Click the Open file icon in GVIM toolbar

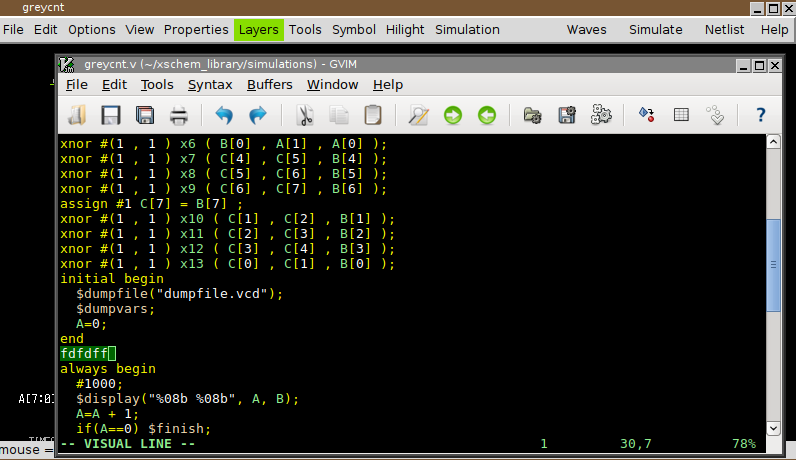coord(77,115)
